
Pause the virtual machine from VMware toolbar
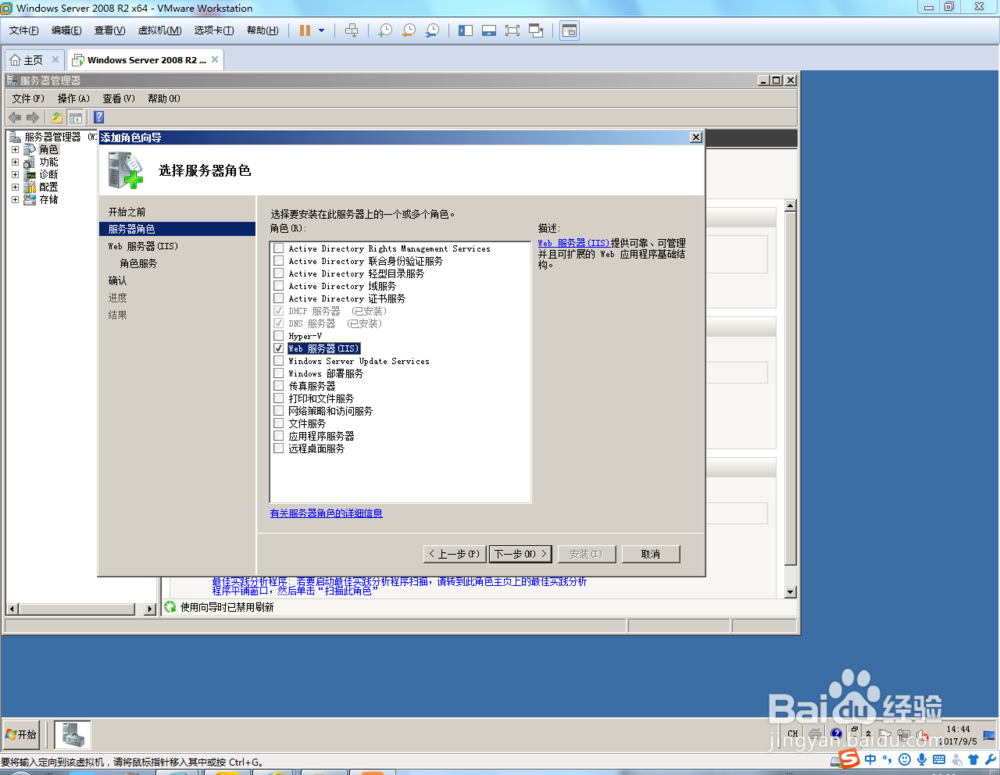pos(305,31)
